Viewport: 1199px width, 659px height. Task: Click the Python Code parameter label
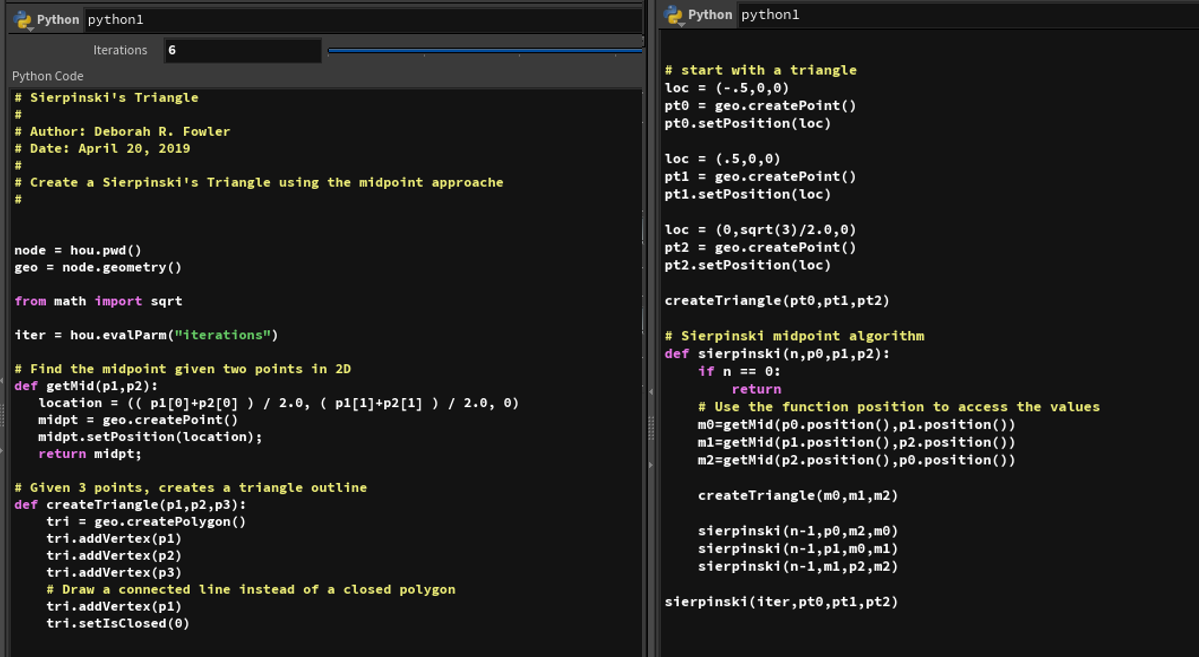[48, 76]
